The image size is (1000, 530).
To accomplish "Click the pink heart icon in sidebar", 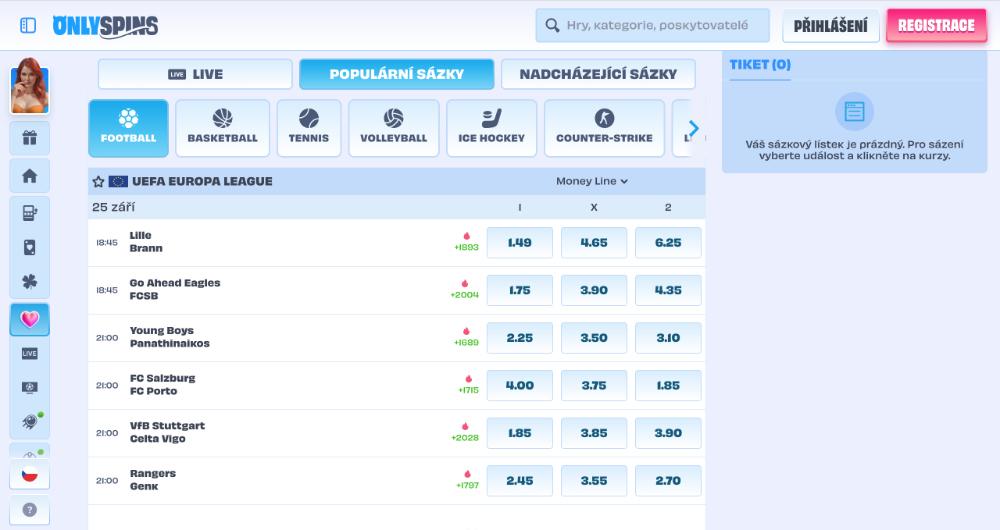I will (29, 319).
